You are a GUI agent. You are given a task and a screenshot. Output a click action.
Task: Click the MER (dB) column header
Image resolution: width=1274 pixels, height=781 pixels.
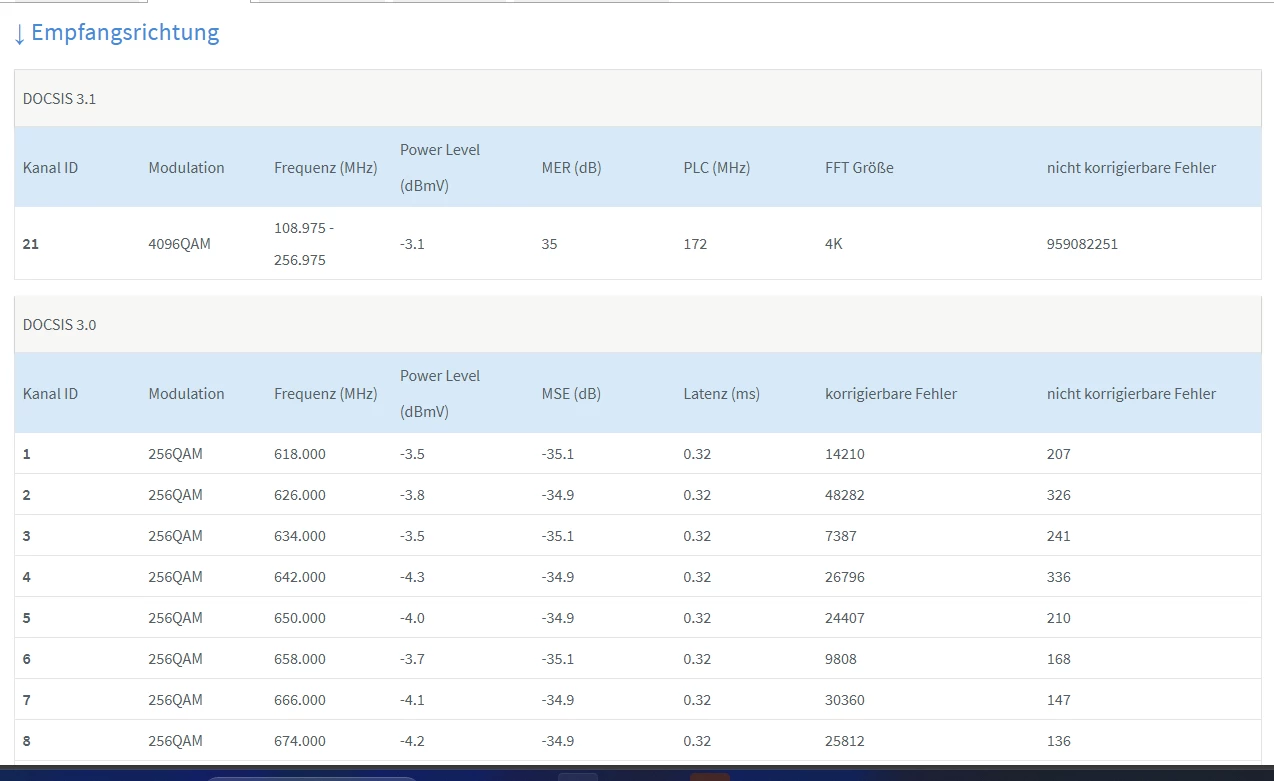click(x=571, y=168)
